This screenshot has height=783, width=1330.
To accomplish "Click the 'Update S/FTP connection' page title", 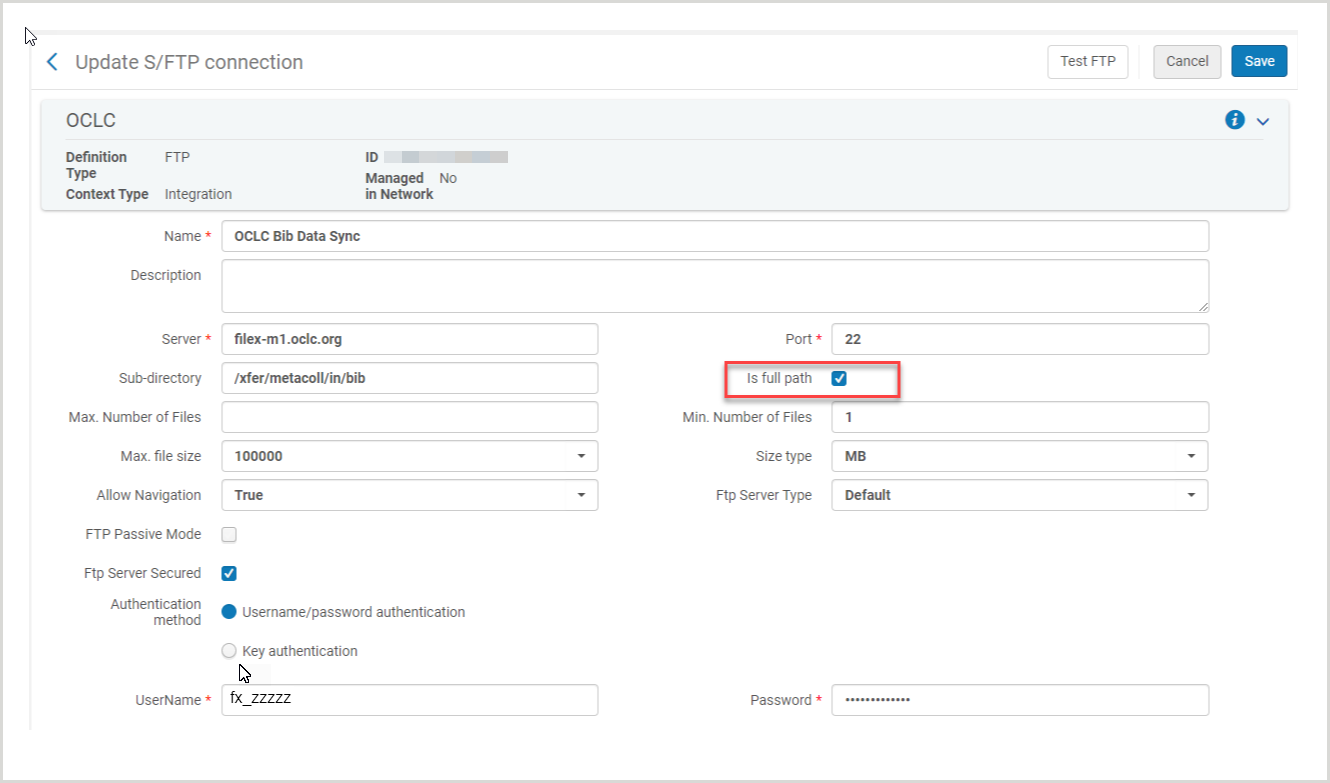I will coord(189,62).
